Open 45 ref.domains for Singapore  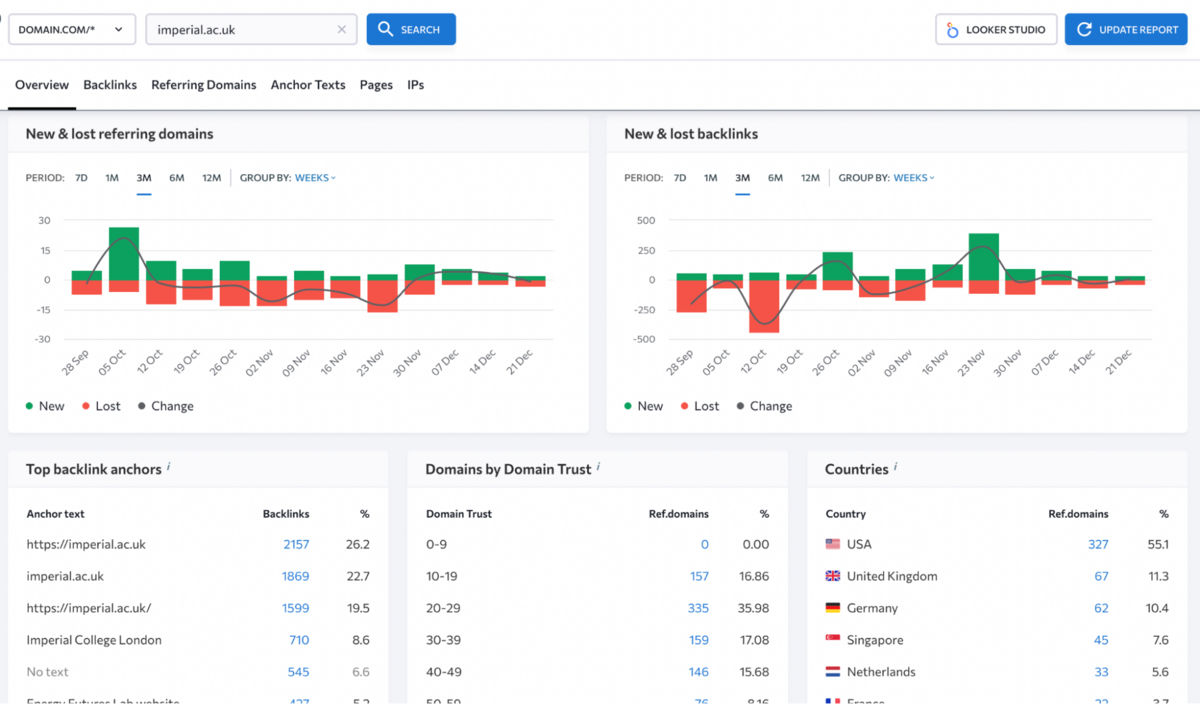pyautogui.click(x=1102, y=640)
